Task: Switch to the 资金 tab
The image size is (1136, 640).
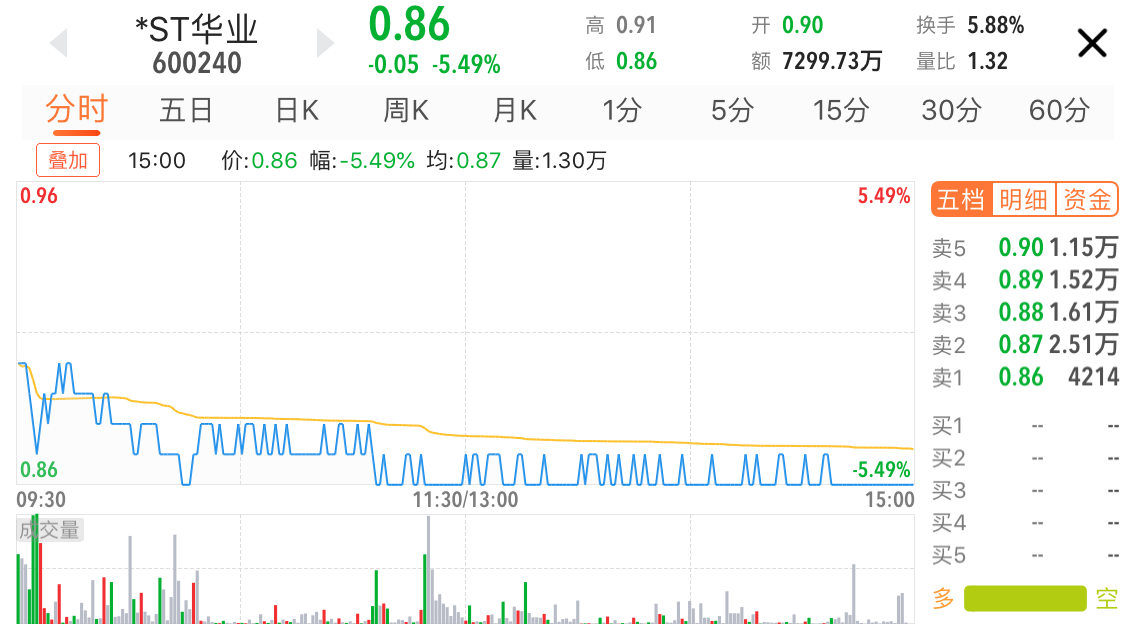Action: click(x=1087, y=199)
